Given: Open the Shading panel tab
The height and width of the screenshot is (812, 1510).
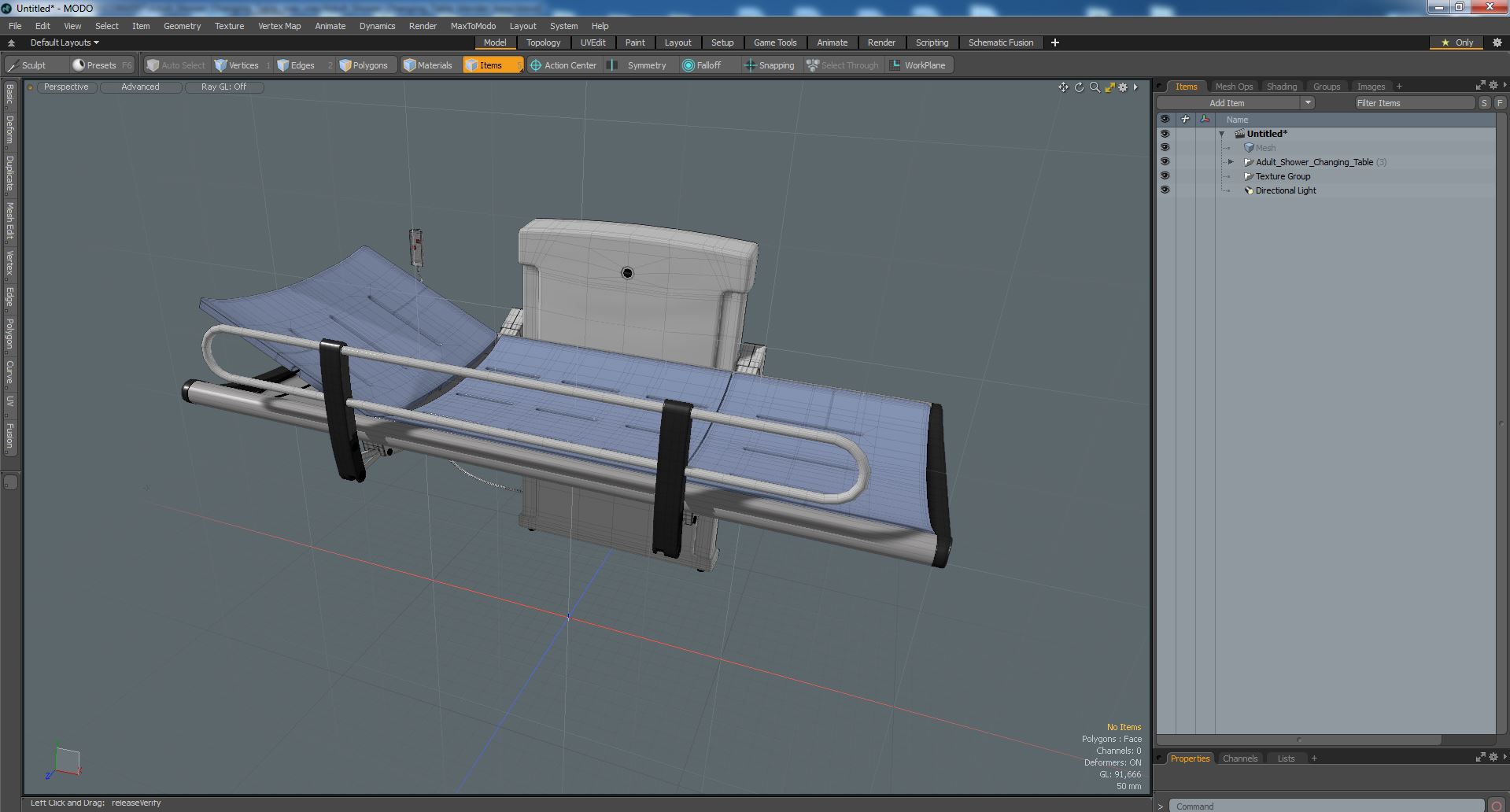Looking at the screenshot, I should [1281, 87].
